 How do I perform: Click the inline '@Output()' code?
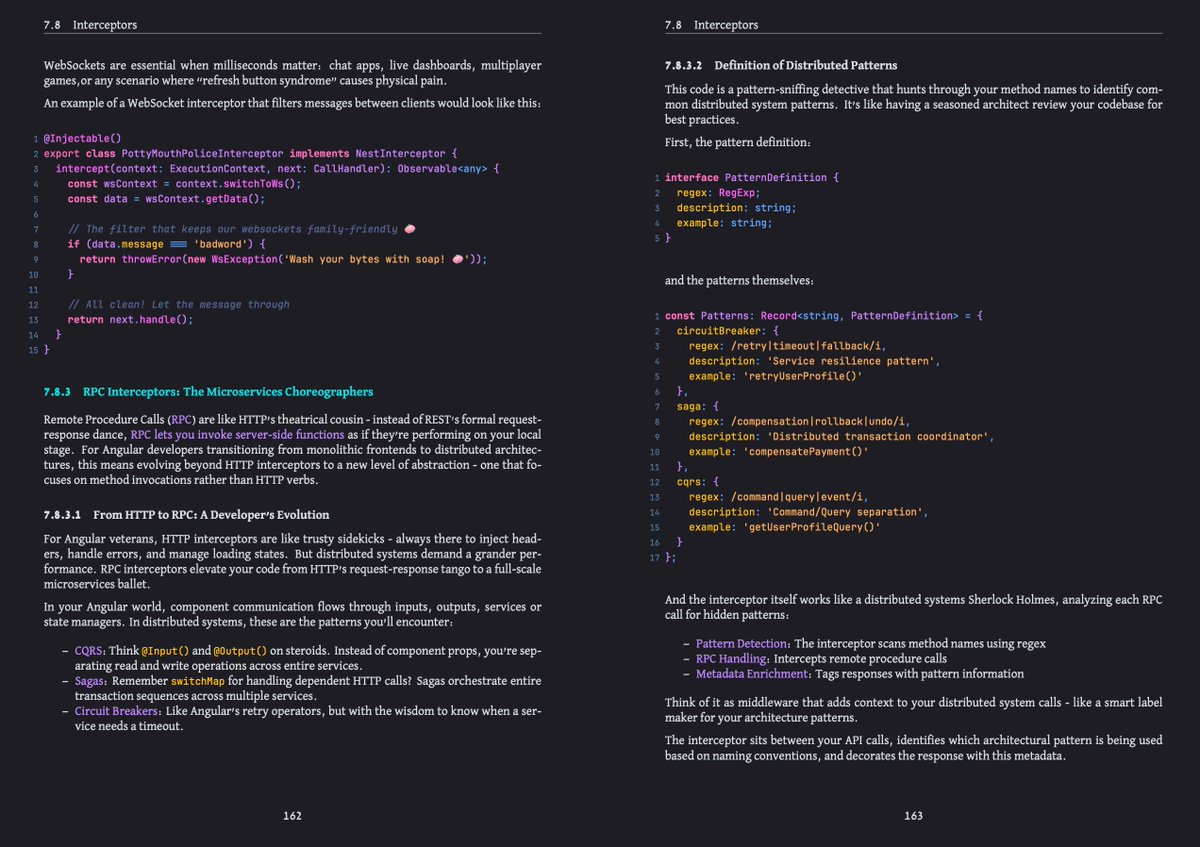tap(242, 651)
